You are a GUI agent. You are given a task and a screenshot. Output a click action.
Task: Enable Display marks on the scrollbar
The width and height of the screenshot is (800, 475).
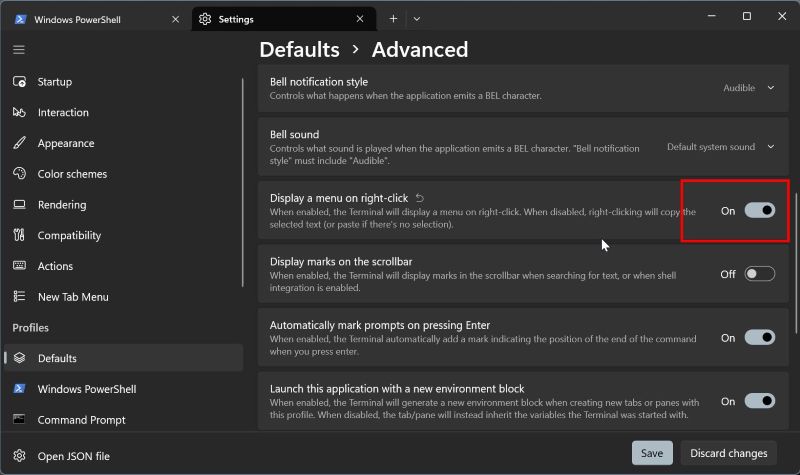(x=759, y=274)
